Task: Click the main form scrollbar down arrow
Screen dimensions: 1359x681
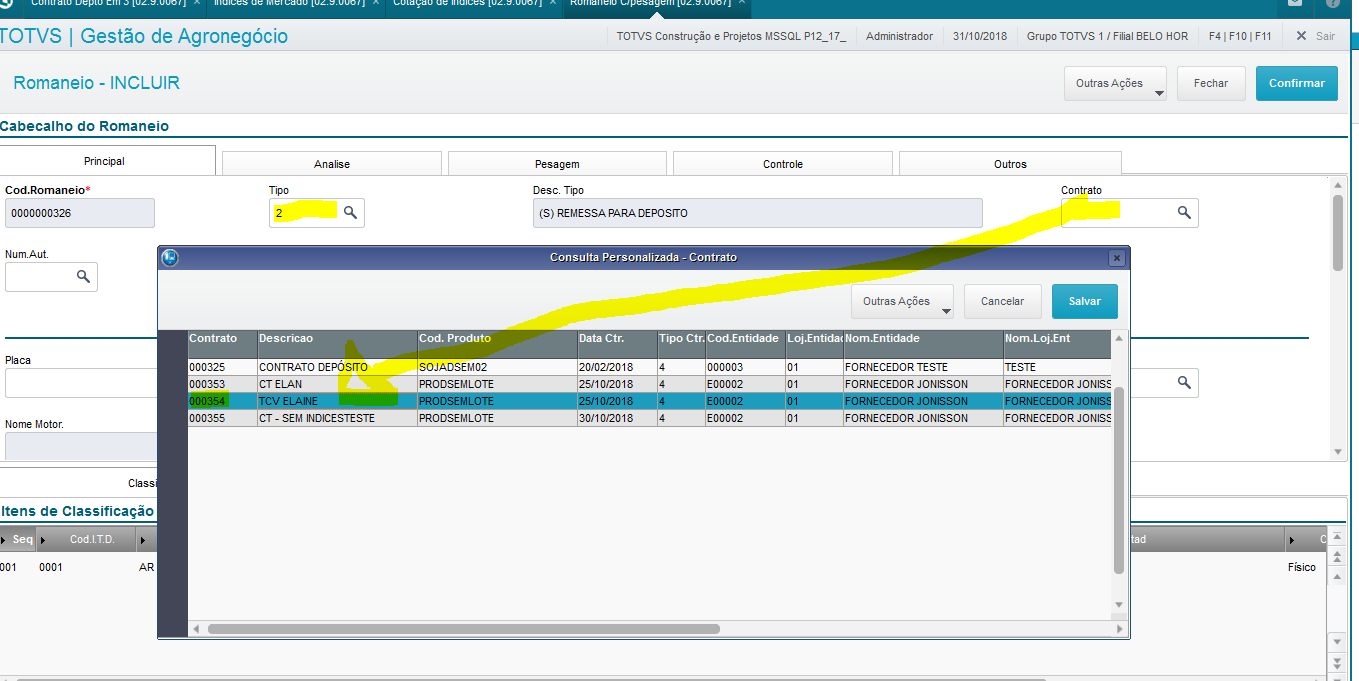Action: pyautogui.click(x=1338, y=452)
